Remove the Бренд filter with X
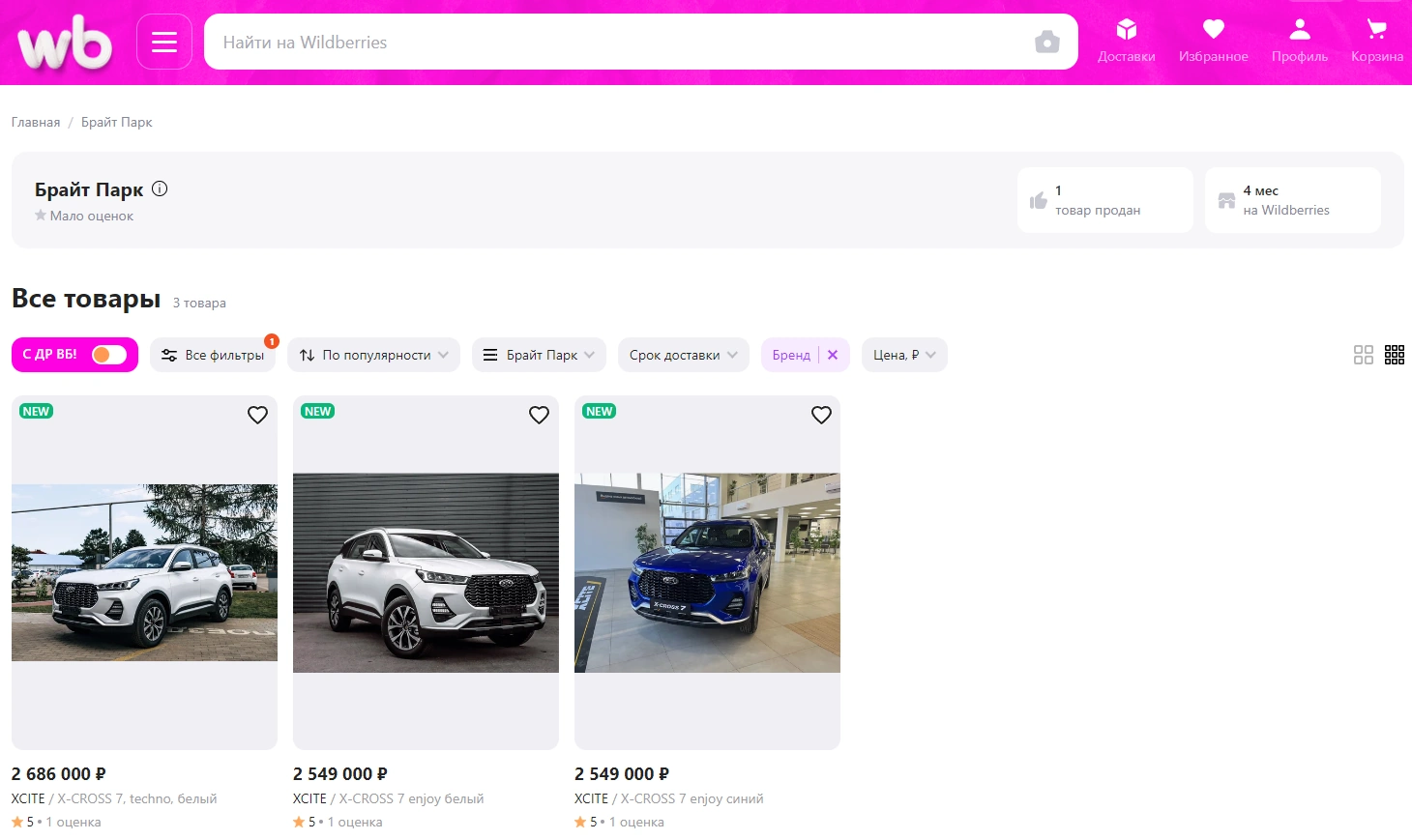This screenshot has width=1412, height=840. [x=833, y=355]
